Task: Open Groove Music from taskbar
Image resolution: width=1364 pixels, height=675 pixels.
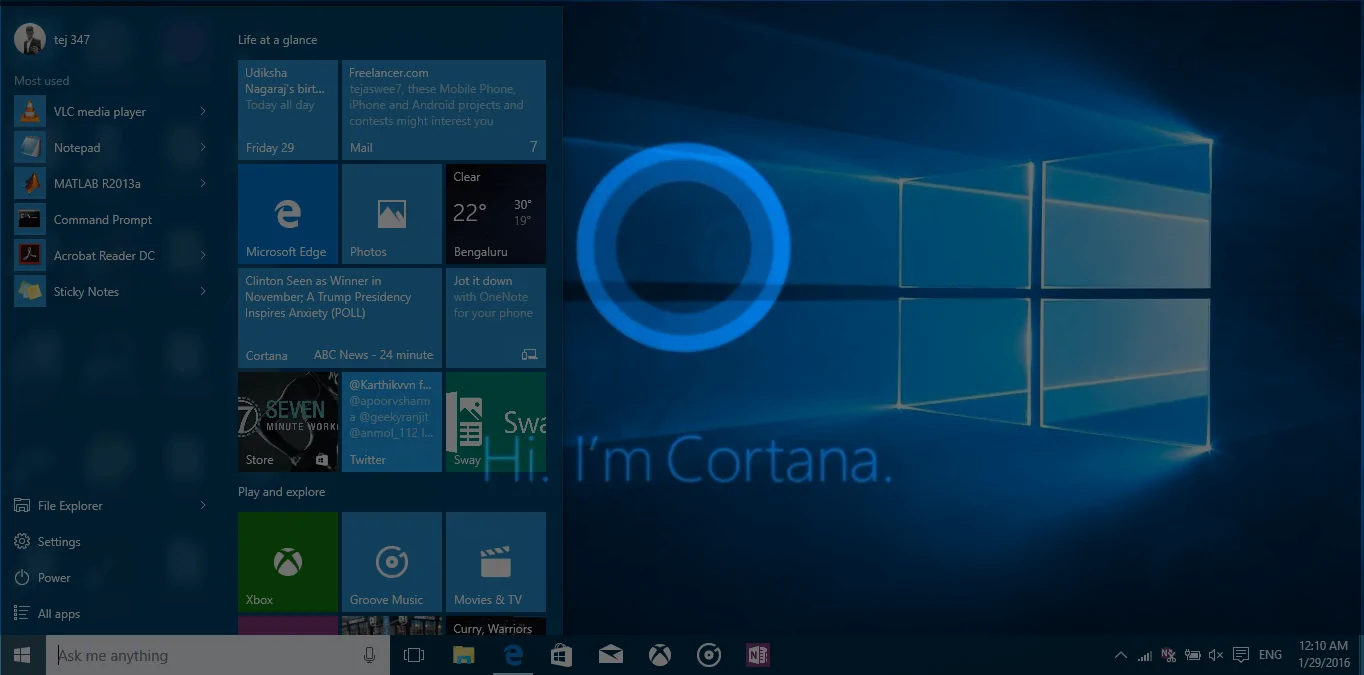Action: (x=709, y=656)
